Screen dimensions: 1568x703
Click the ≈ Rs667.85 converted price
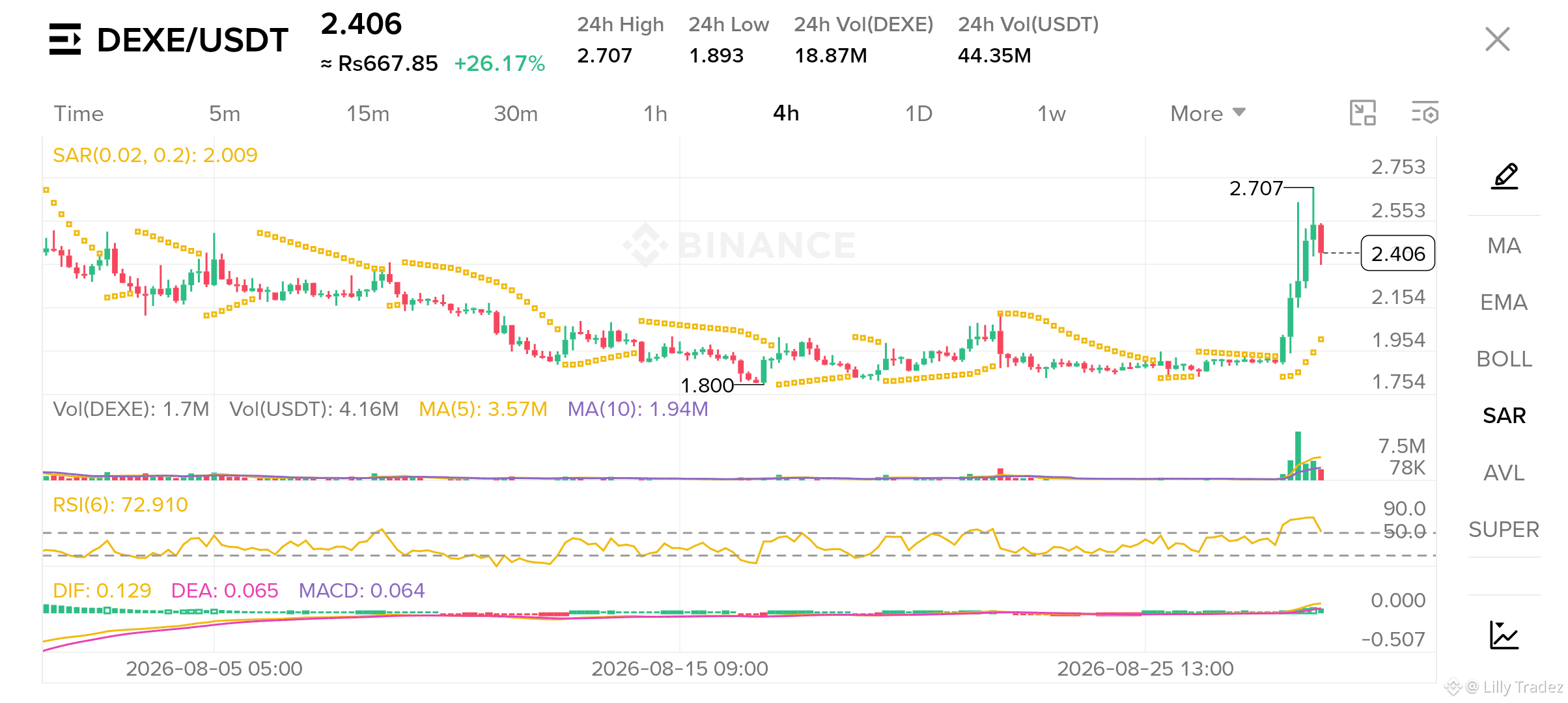tap(380, 63)
